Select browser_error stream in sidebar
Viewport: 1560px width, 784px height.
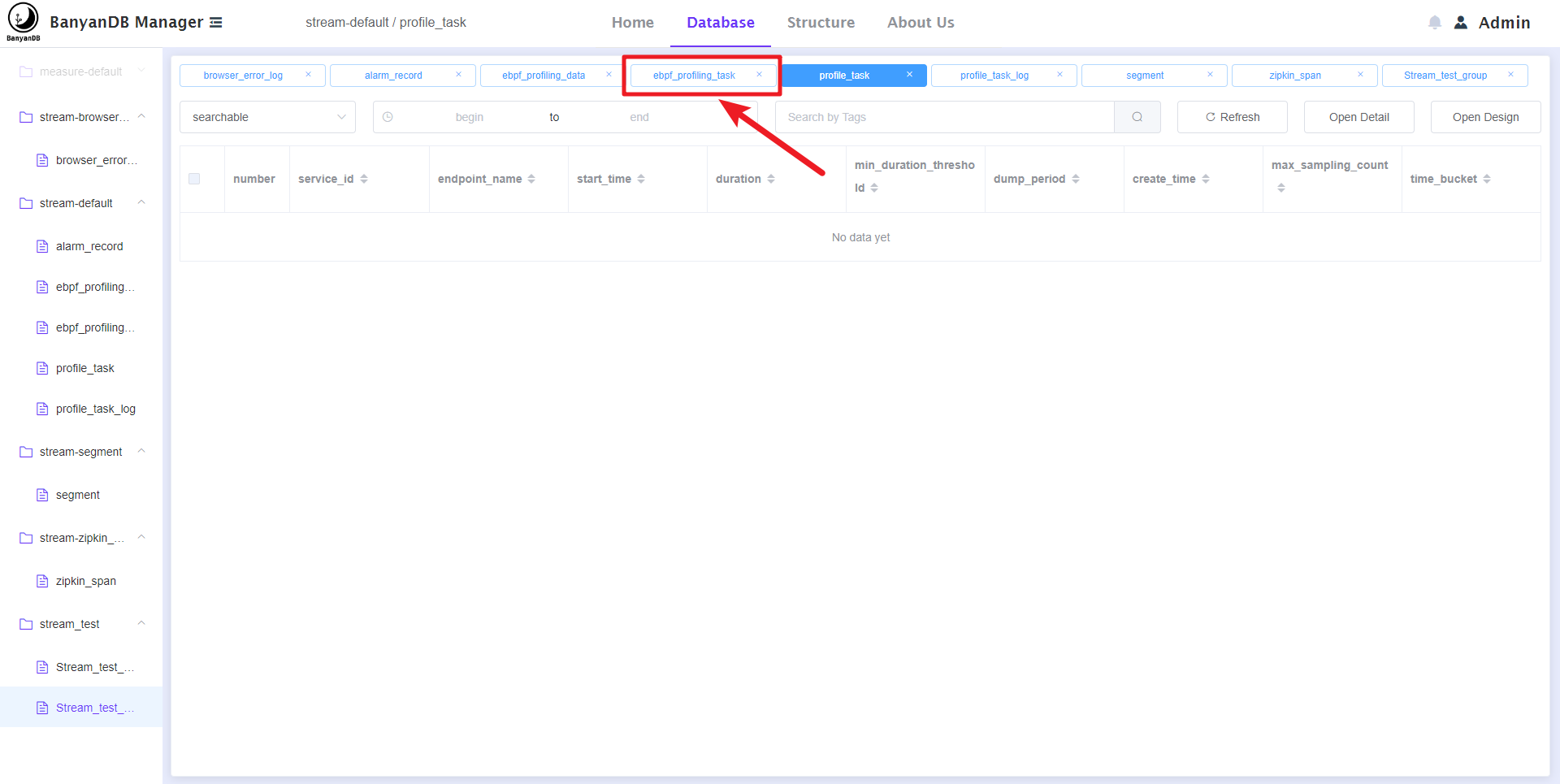tap(81, 160)
